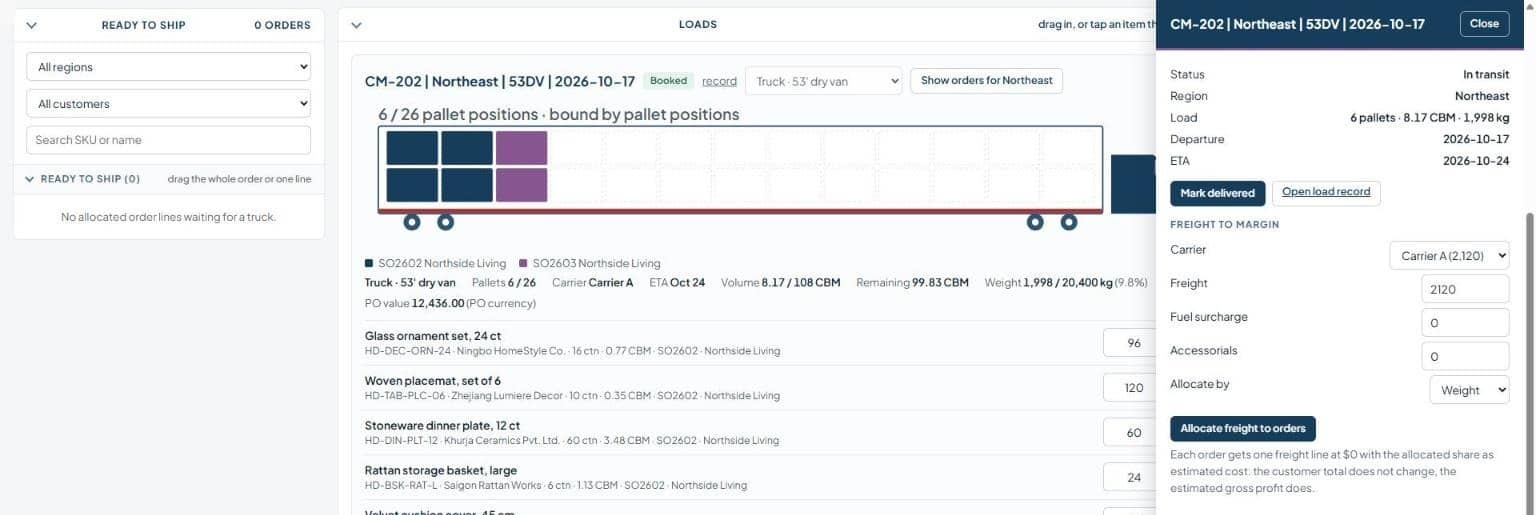Collapse the Loads panel chevron
The width and height of the screenshot is (1536, 515).
[357, 25]
